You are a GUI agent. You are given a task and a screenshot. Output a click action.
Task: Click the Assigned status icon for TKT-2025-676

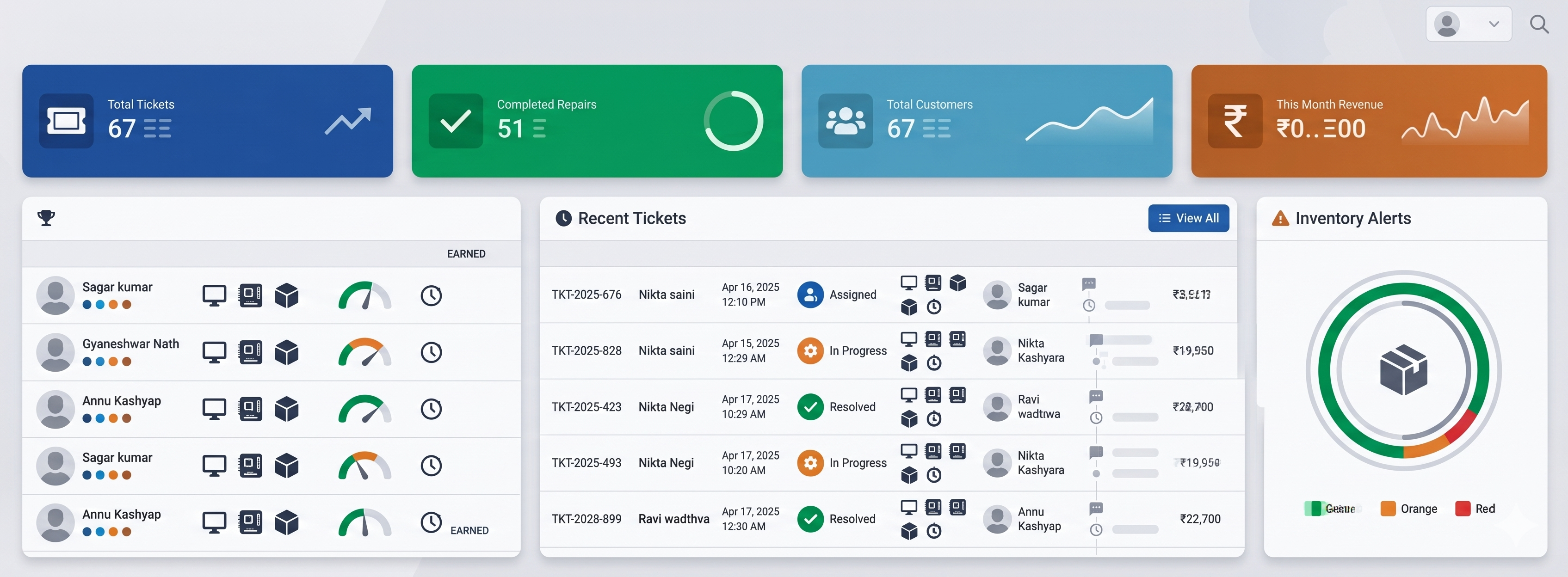(810, 295)
